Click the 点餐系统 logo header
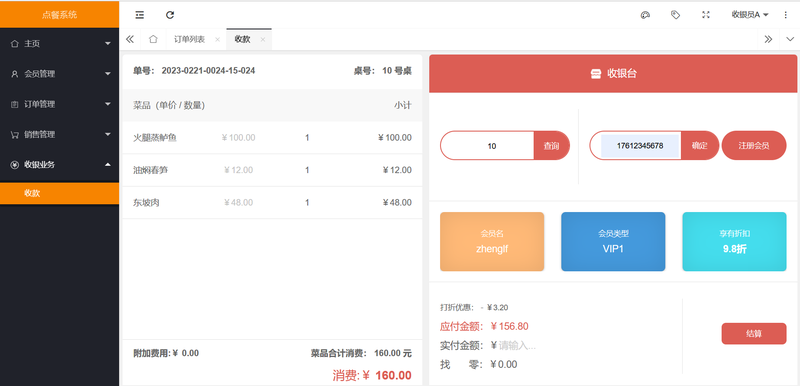 click(60, 15)
